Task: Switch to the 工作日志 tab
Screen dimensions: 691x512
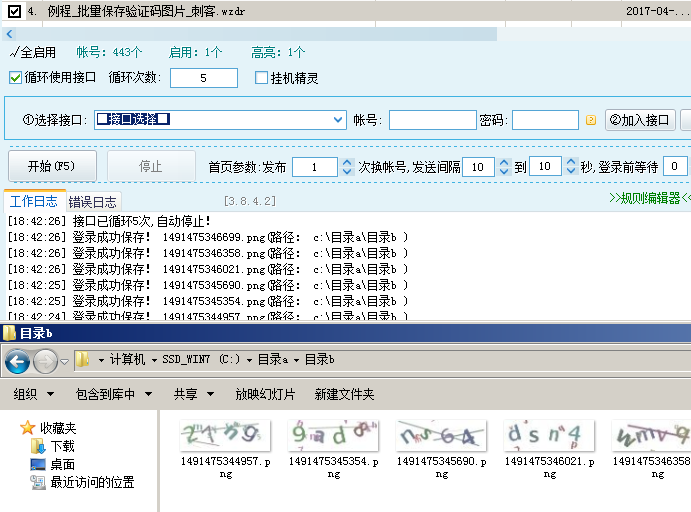Action: (33, 201)
